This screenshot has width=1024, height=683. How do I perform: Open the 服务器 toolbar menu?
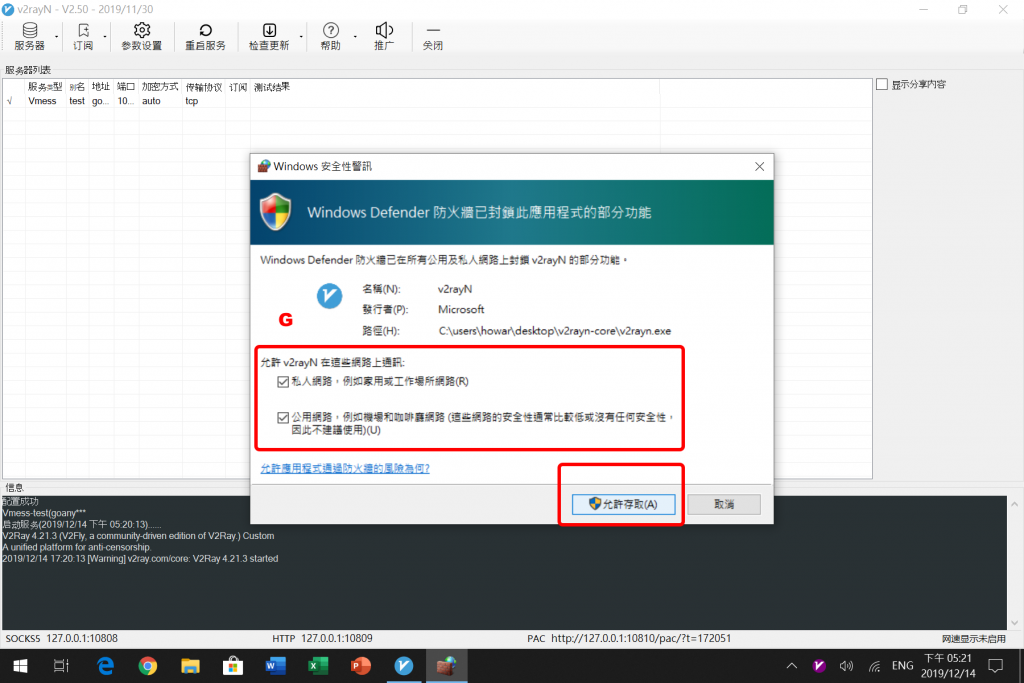(29, 37)
